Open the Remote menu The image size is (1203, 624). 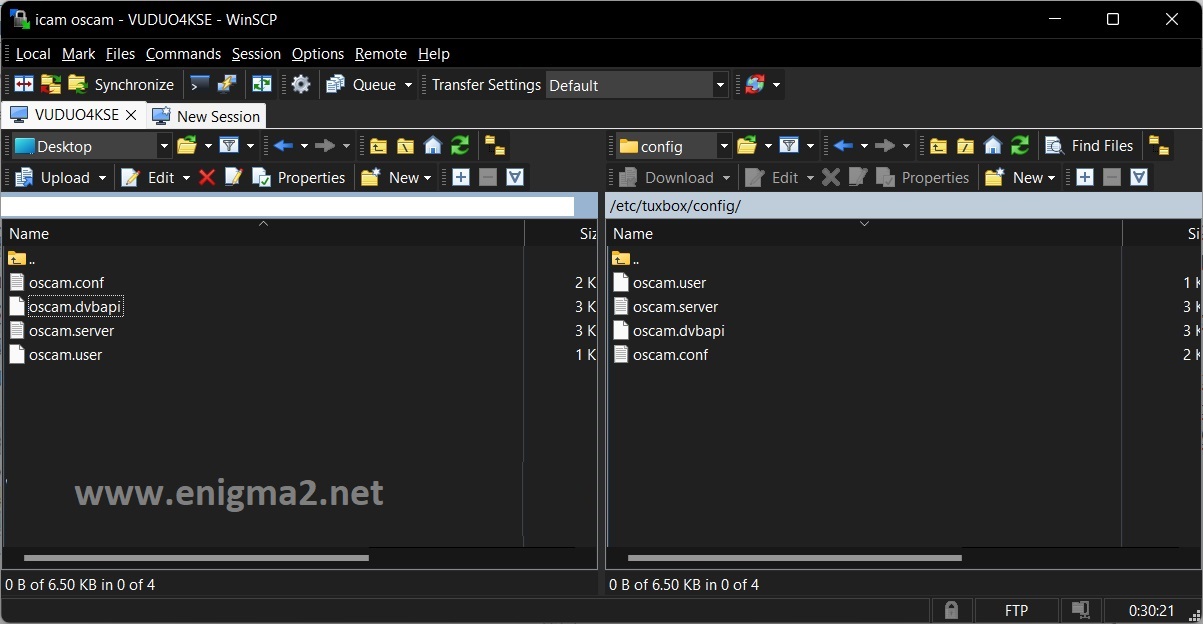381,54
